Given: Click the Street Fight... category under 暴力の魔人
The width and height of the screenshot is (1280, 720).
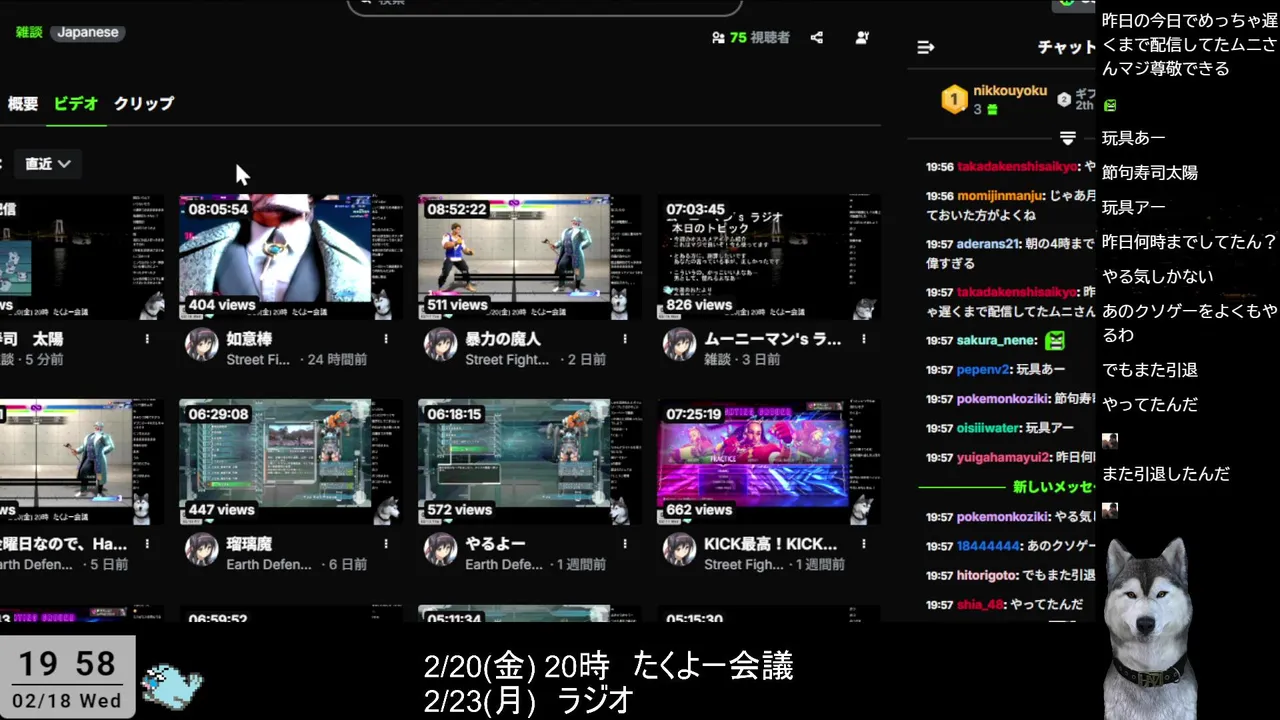Looking at the screenshot, I should click(507, 360).
